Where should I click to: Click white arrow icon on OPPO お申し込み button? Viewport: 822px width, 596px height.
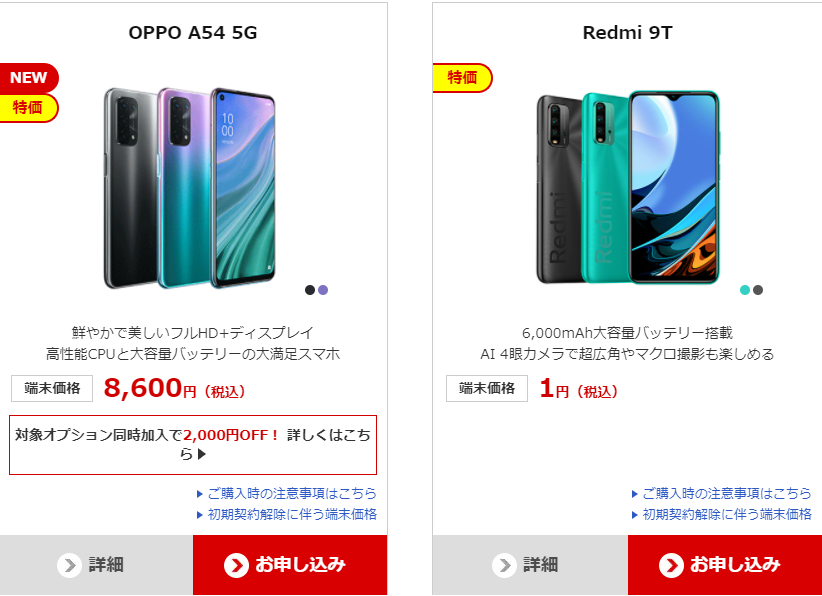tap(236, 565)
